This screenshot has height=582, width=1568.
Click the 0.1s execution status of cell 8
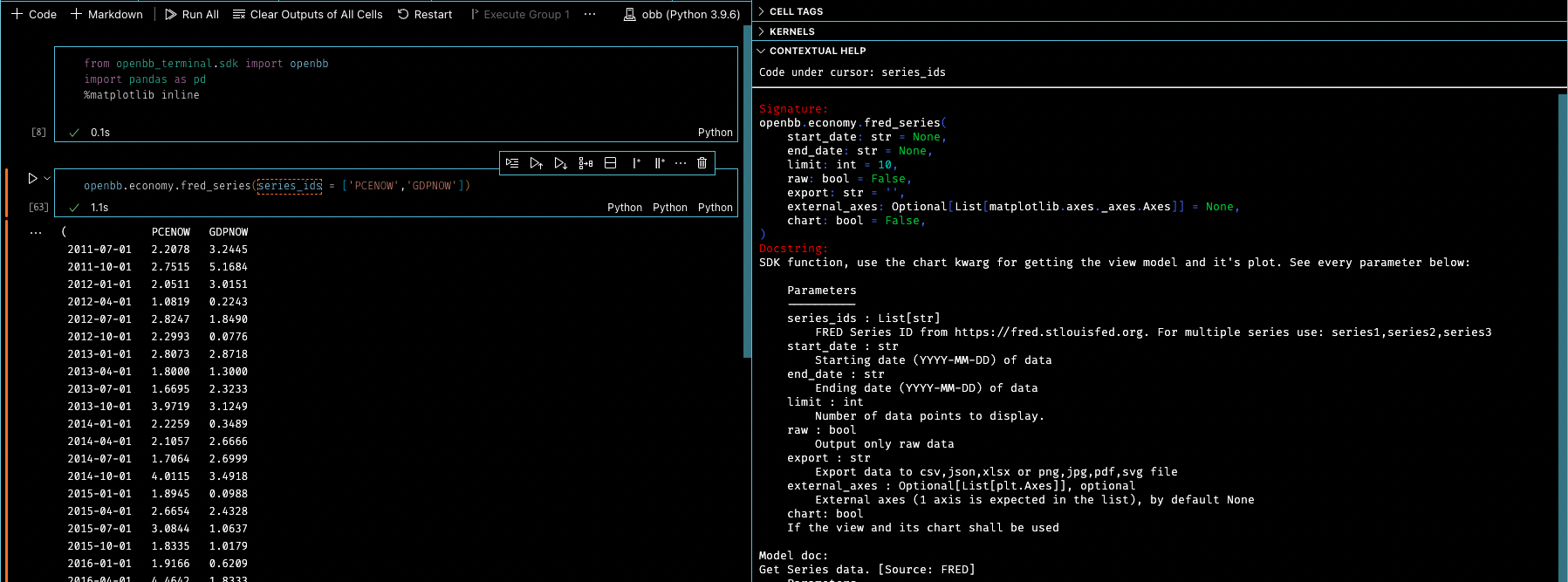pos(100,133)
